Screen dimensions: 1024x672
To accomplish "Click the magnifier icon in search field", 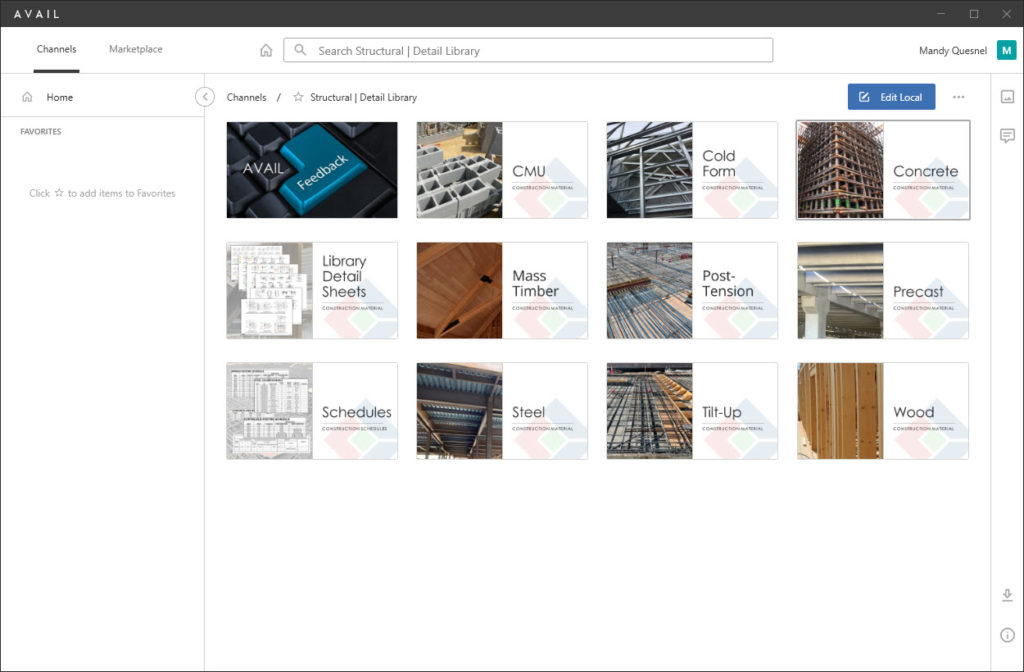I will click(300, 50).
